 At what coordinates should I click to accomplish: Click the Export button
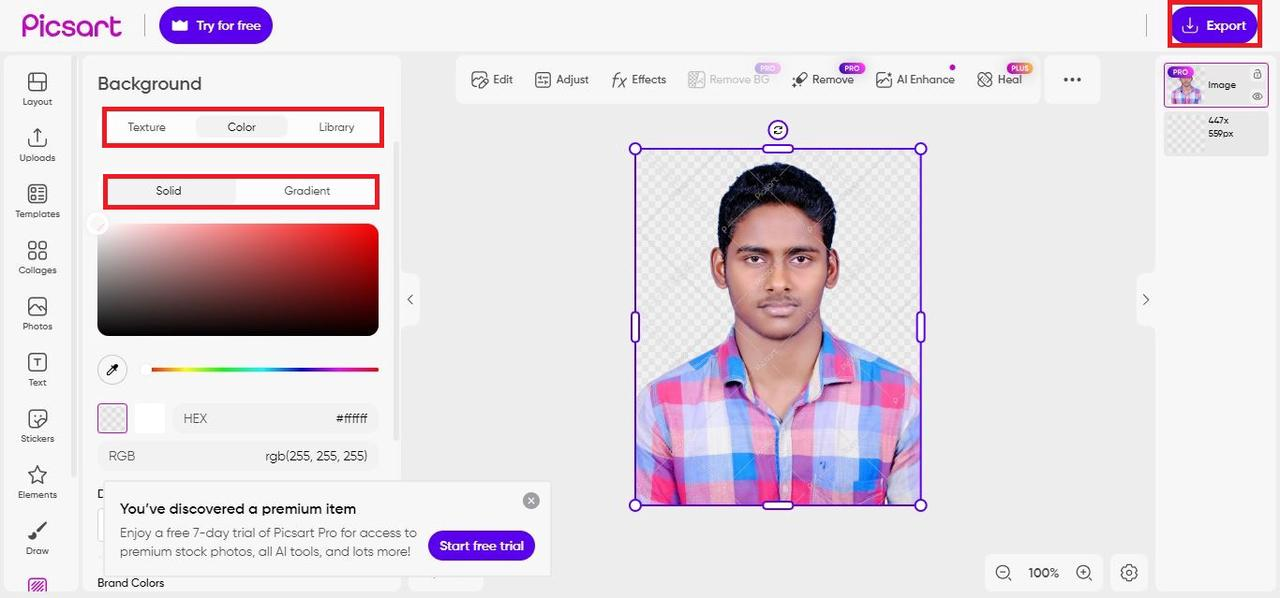point(1214,26)
